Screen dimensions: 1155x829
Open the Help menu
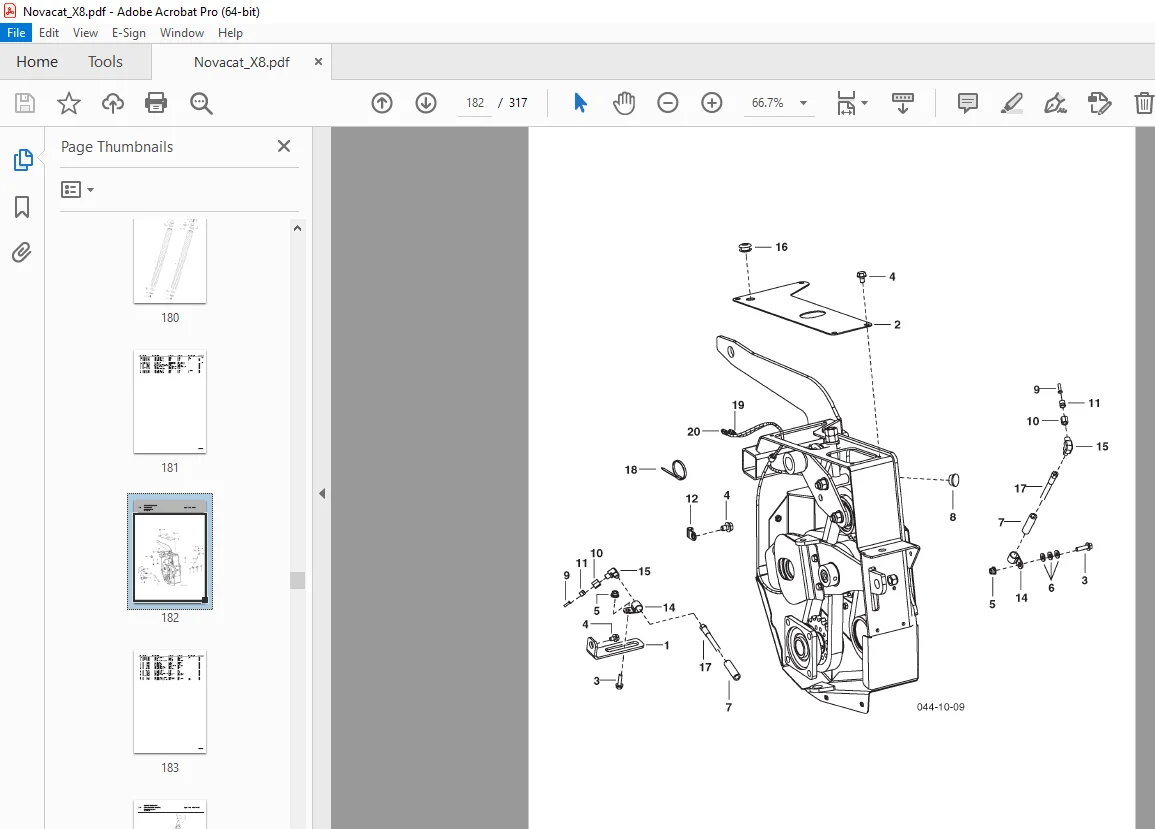(x=231, y=33)
